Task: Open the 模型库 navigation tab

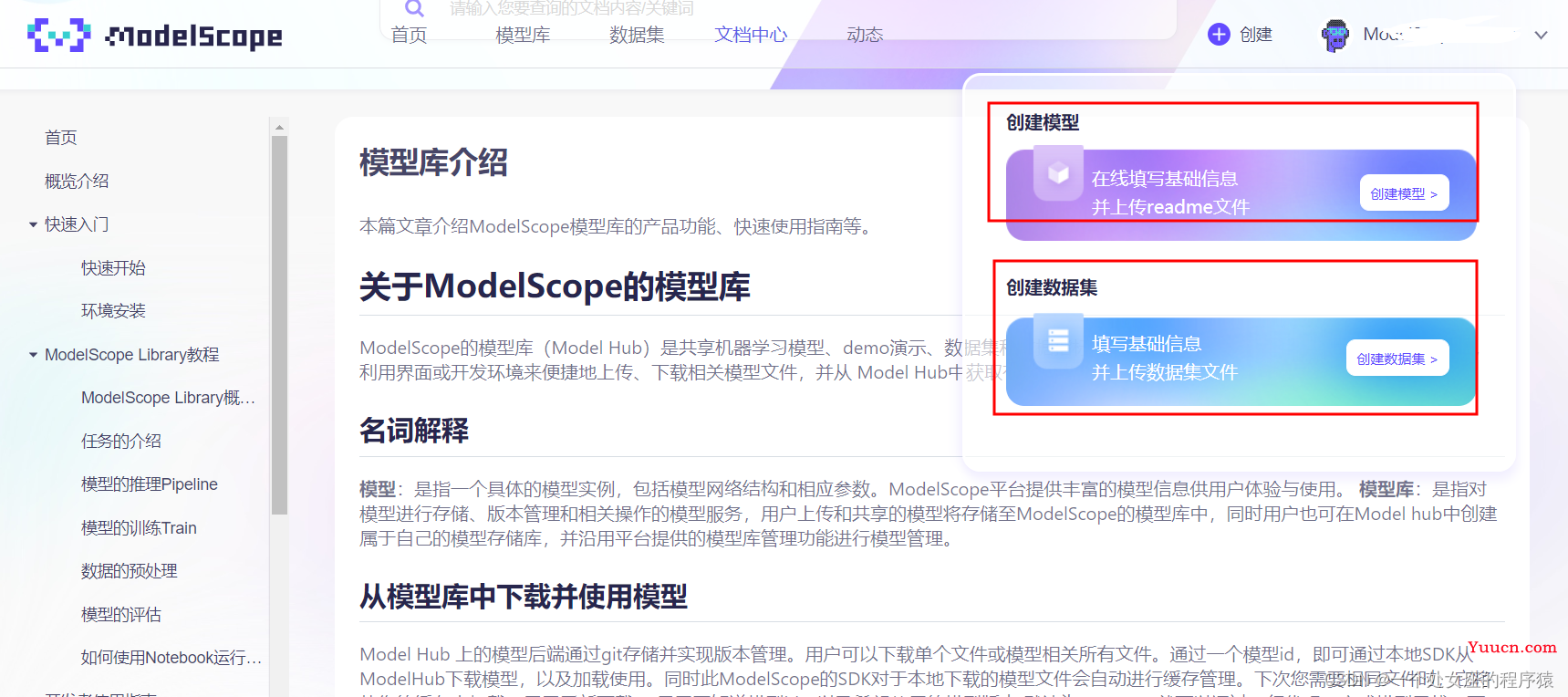Action: click(x=523, y=35)
